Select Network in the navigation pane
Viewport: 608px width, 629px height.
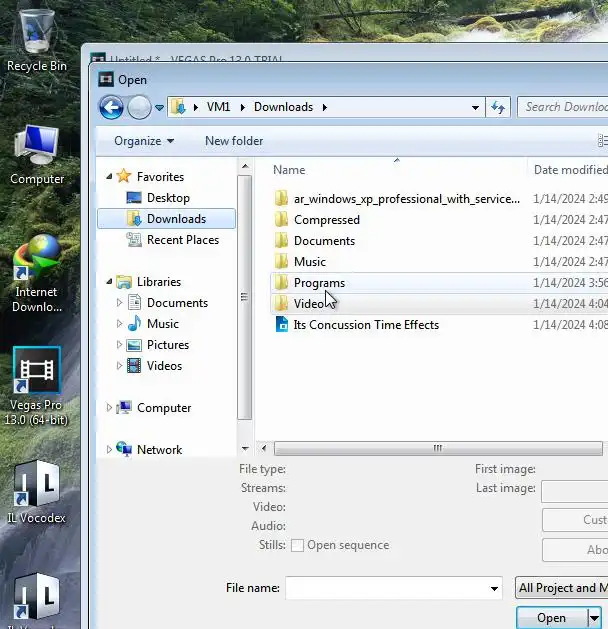(x=159, y=450)
